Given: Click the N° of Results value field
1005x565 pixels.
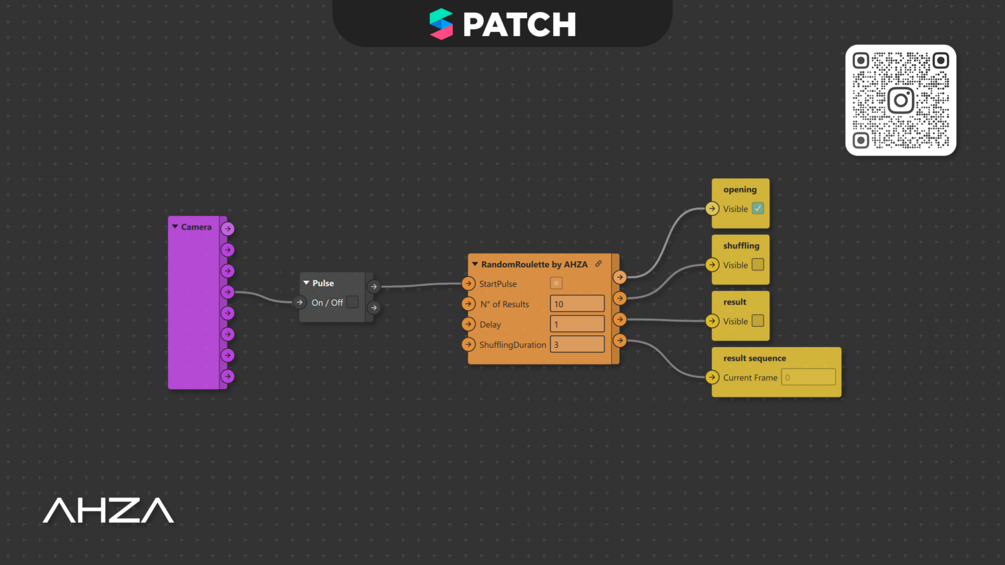Looking at the screenshot, I should pyautogui.click(x=577, y=304).
